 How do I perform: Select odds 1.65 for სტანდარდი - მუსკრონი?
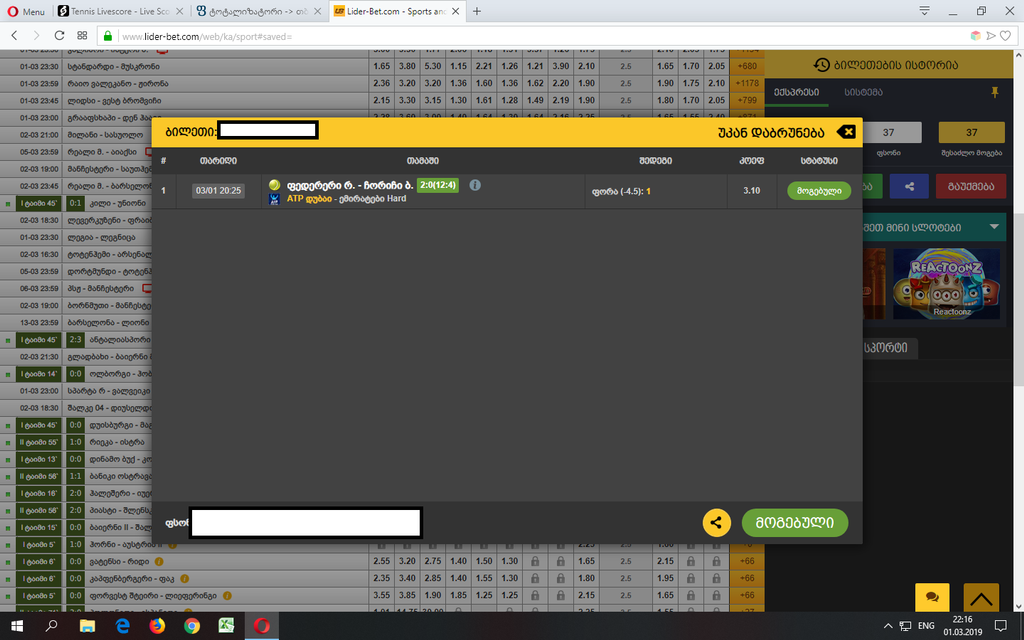click(x=381, y=66)
